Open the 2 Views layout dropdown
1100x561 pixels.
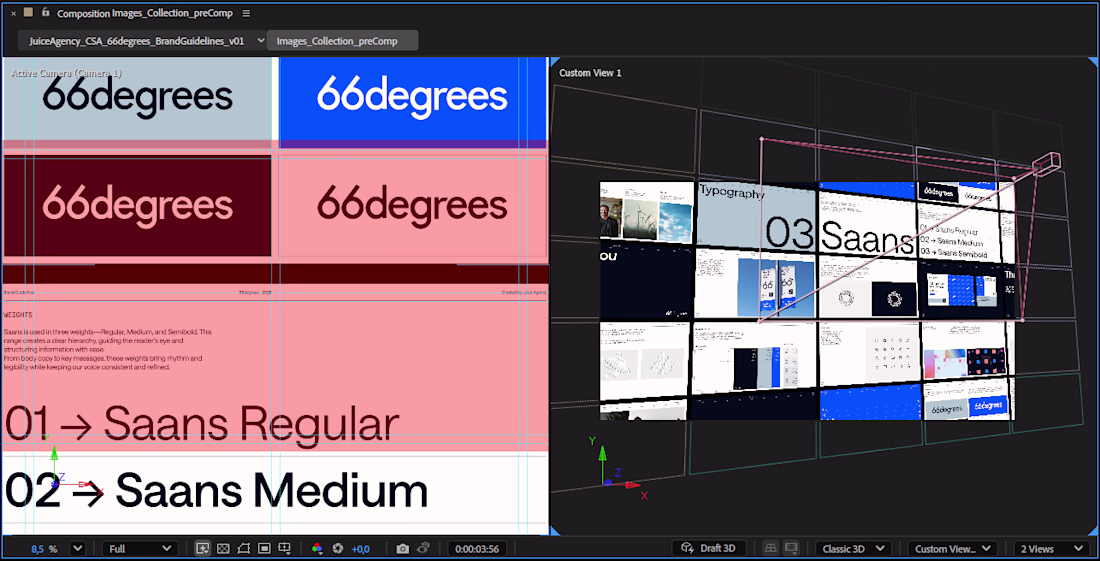pyautogui.click(x=1052, y=548)
